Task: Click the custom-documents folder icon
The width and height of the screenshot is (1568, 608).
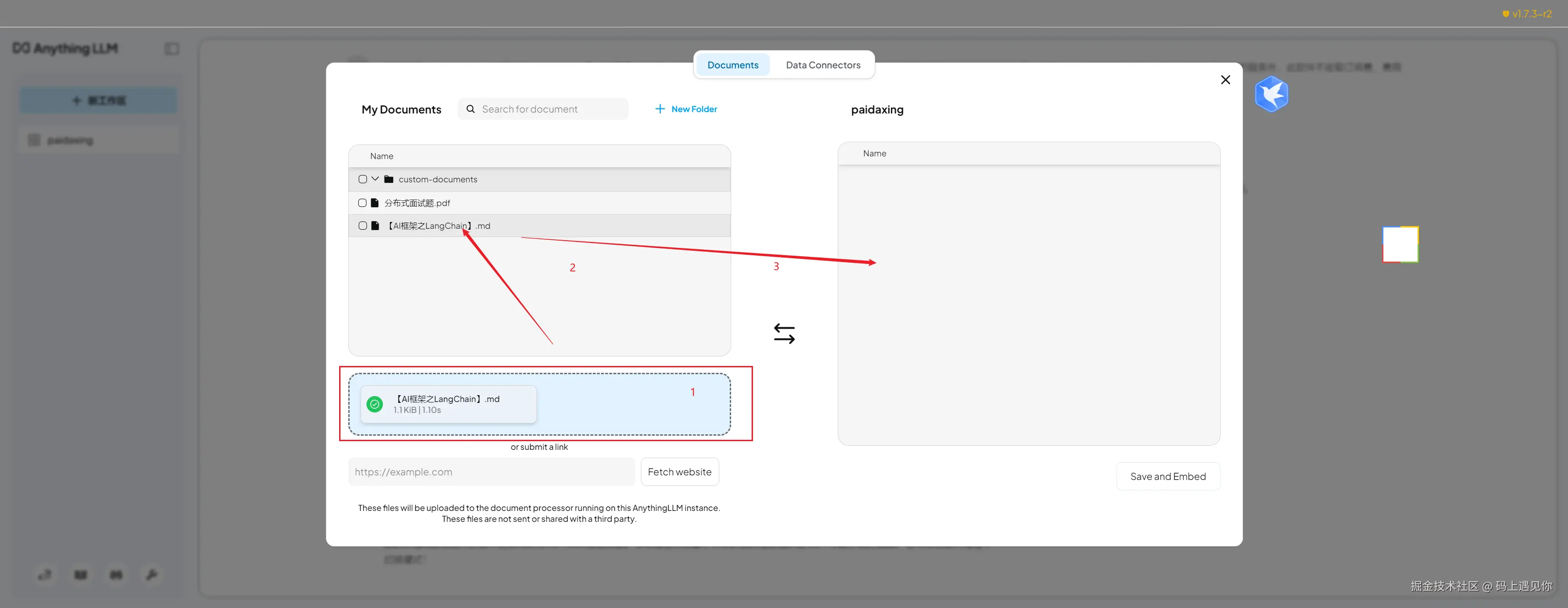Action: coord(388,180)
